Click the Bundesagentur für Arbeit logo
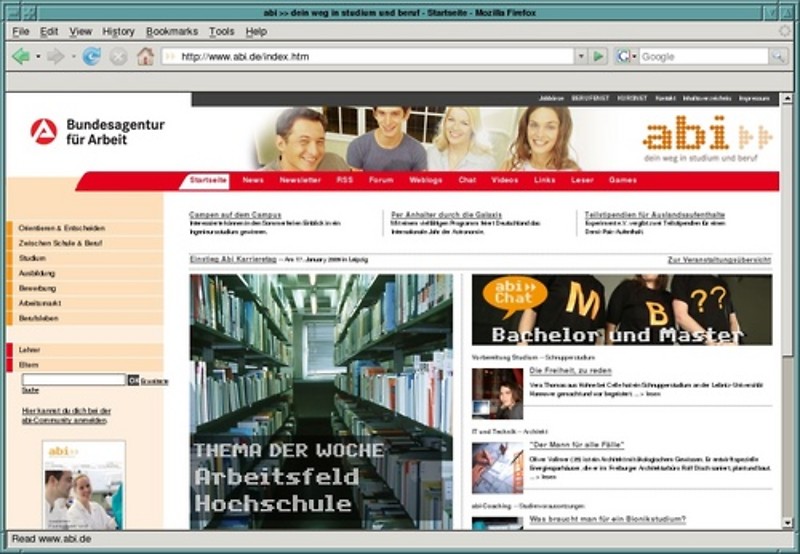The height and width of the screenshot is (554, 800). [97, 132]
